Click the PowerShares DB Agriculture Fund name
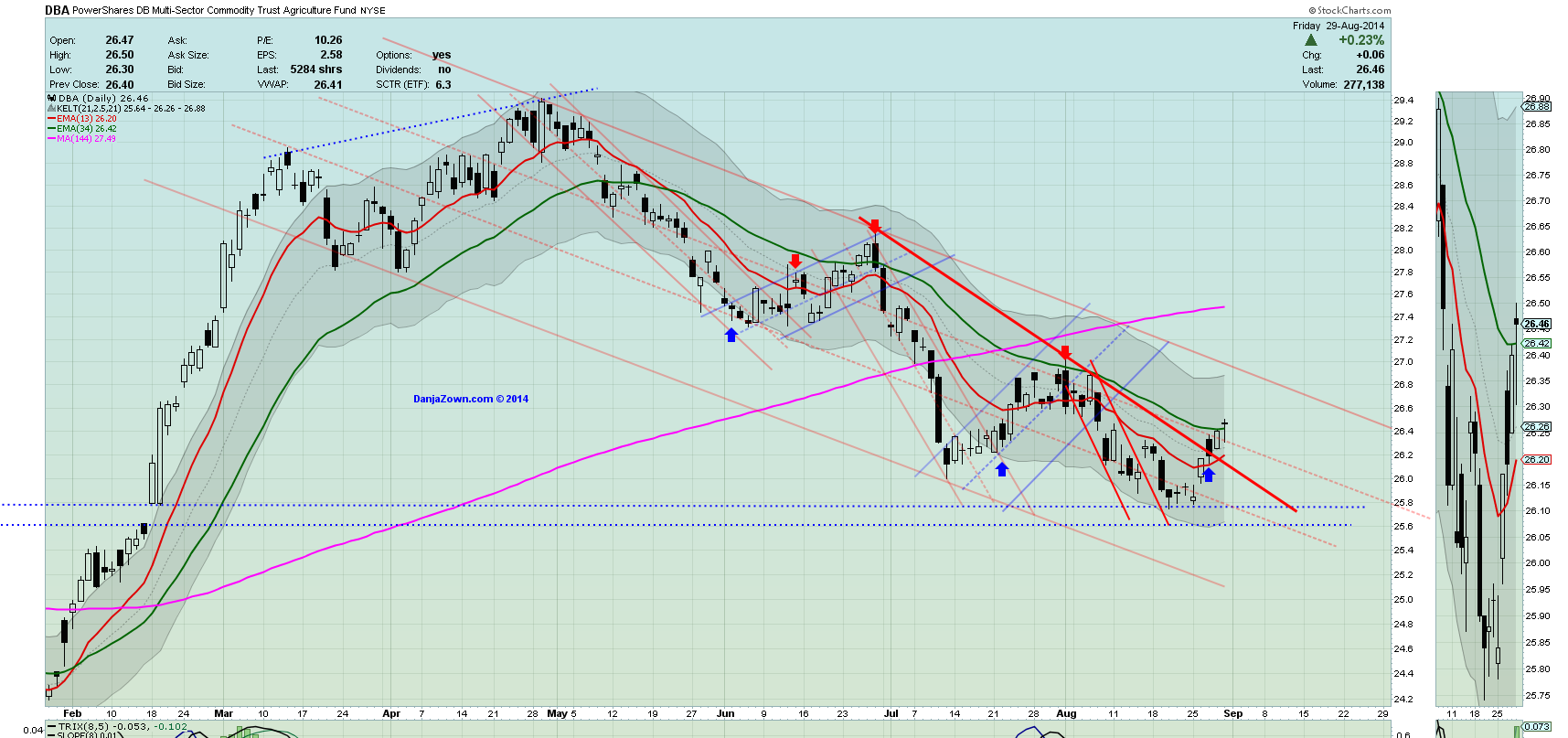The height and width of the screenshot is (738, 1568). pos(214,11)
